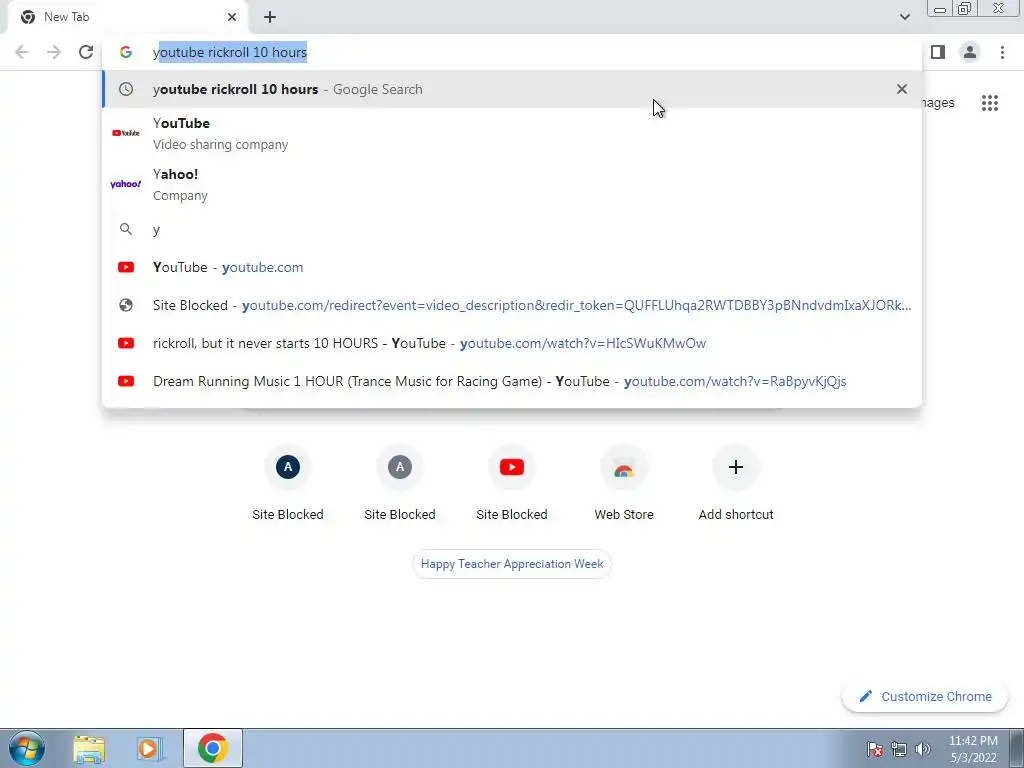Open the network tray icon
The width and height of the screenshot is (1024, 768).
899,749
